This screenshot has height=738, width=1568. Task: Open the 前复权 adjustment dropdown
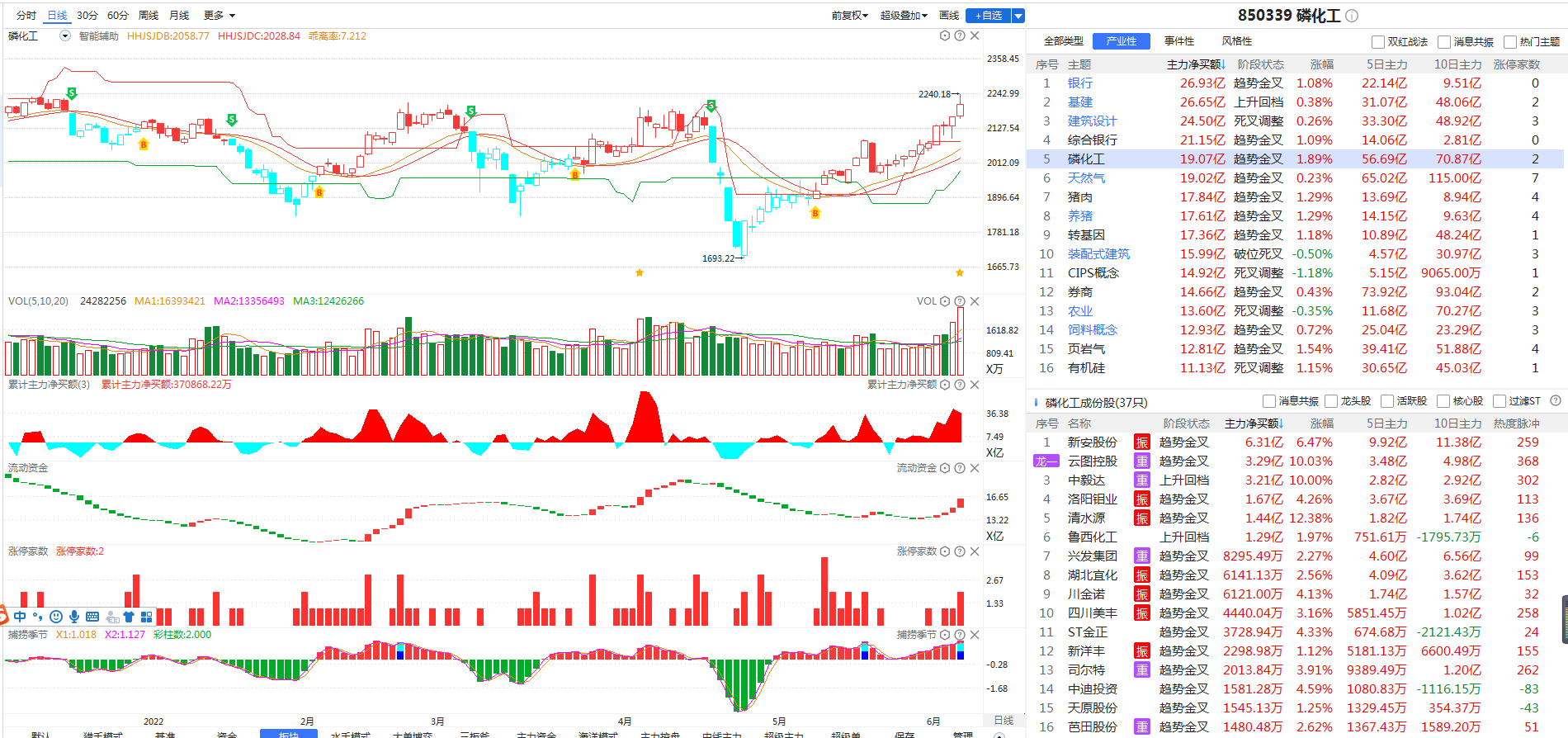pyautogui.click(x=850, y=16)
